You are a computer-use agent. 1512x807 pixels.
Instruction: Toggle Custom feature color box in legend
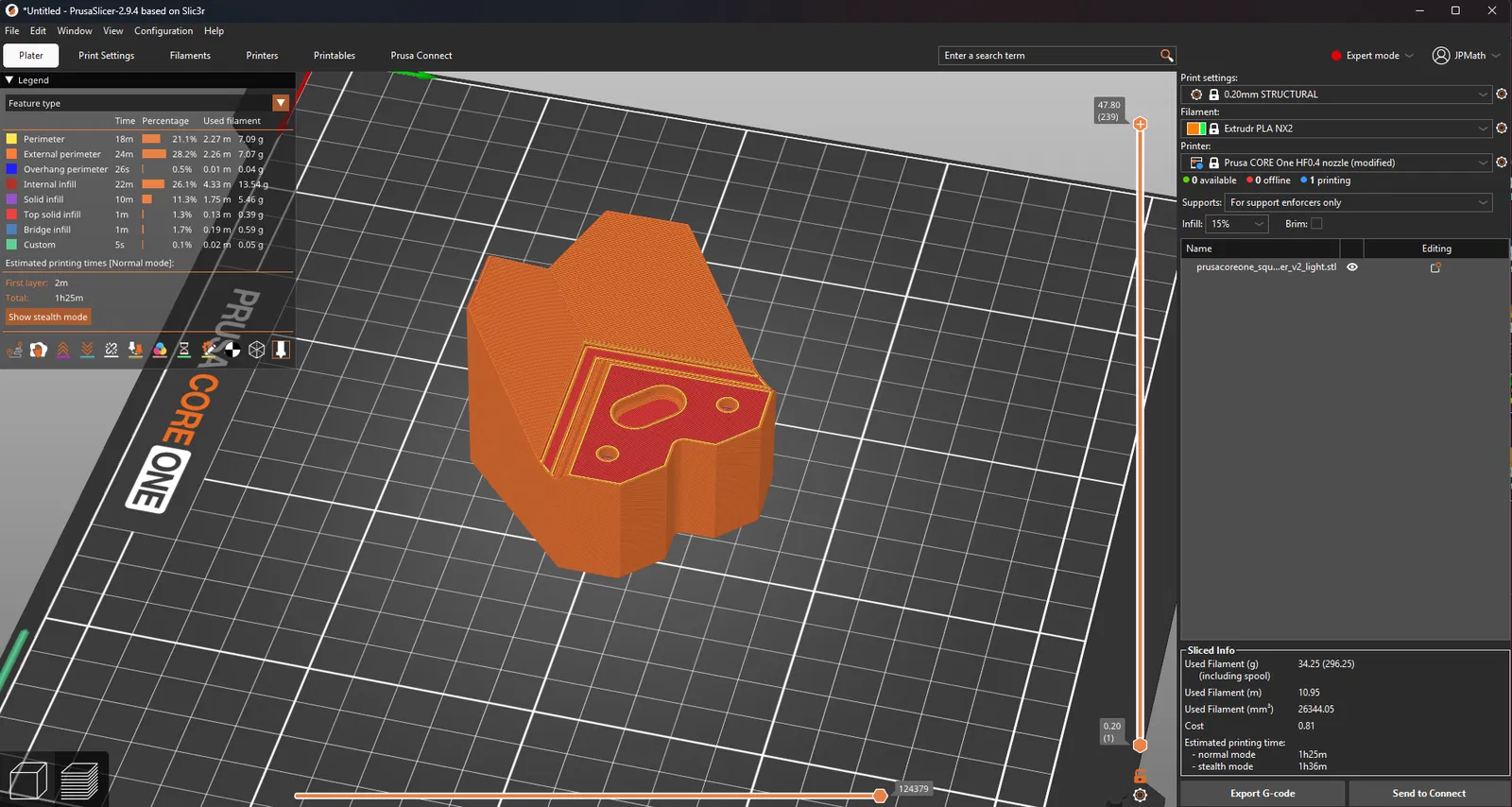tap(11, 245)
